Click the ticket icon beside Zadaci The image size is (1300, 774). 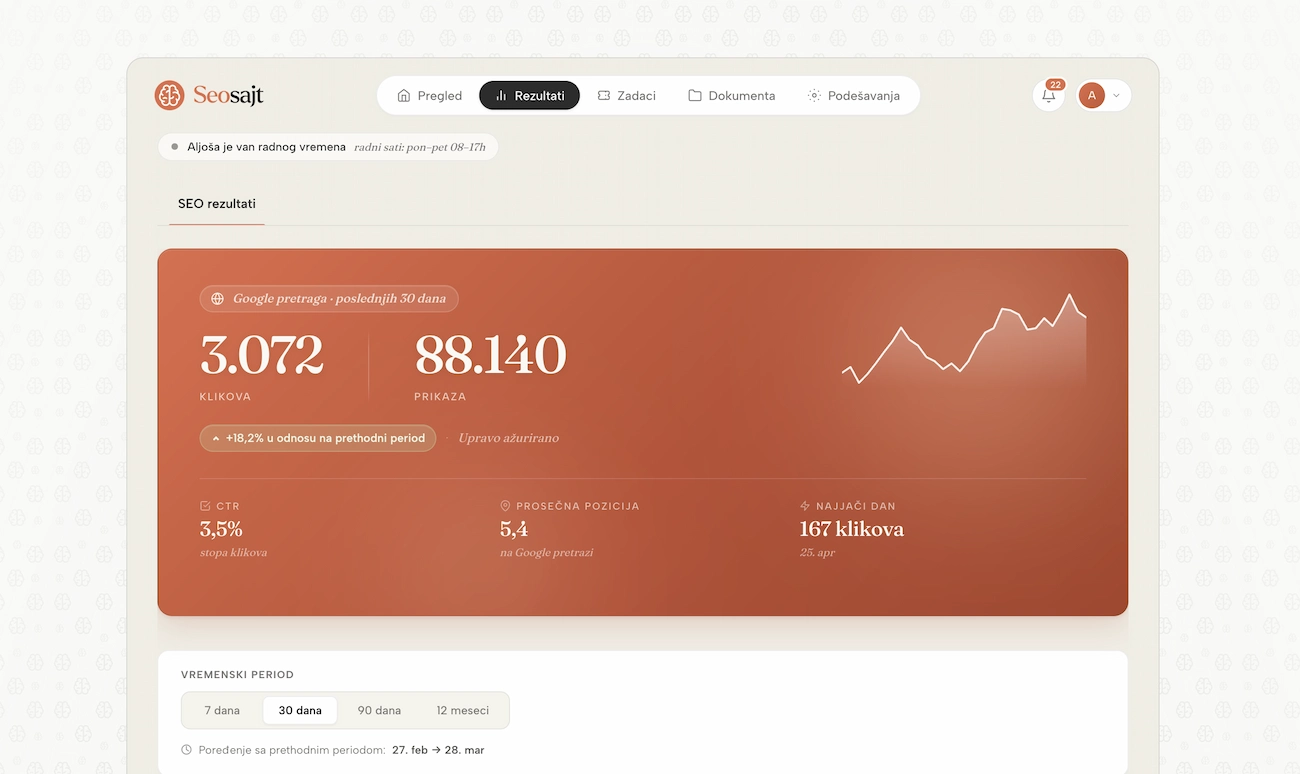click(603, 95)
